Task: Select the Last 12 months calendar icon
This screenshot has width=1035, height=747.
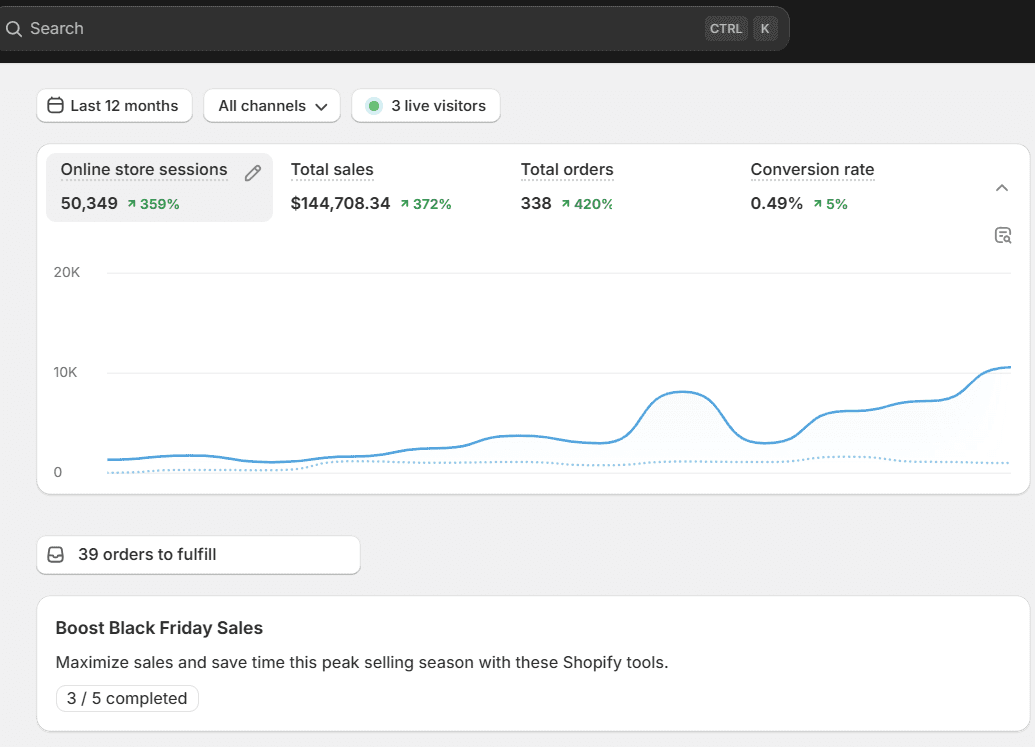Action: point(56,105)
